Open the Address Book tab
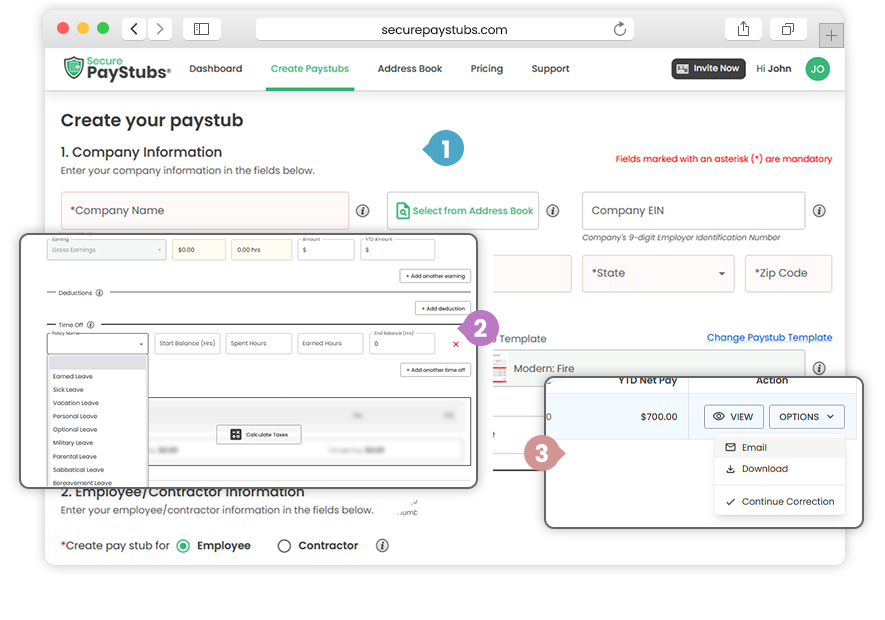Screen dimensions: 885x620 coord(410,69)
